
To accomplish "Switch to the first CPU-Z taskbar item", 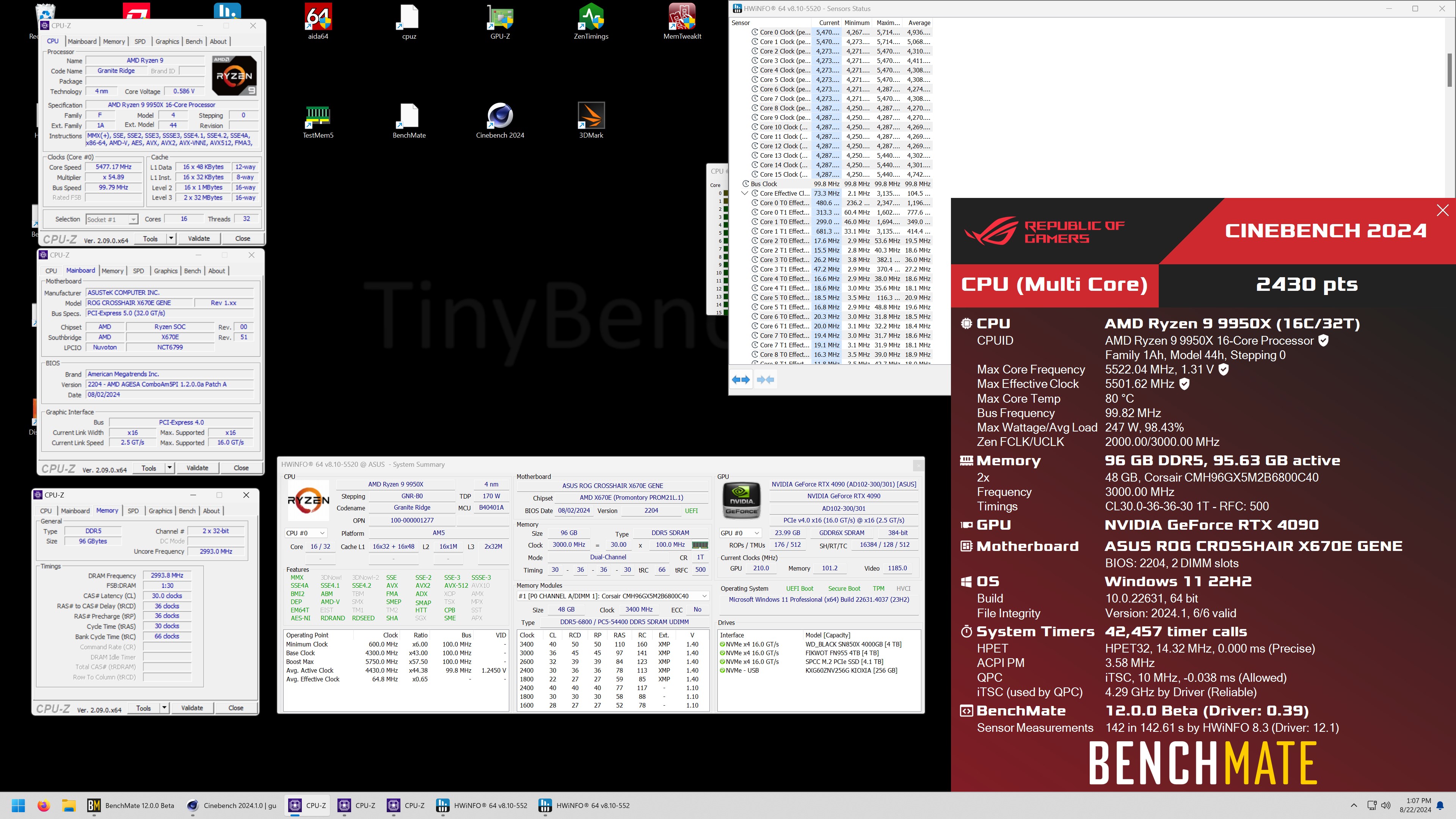I will pyautogui.click(x=307, y=805).
